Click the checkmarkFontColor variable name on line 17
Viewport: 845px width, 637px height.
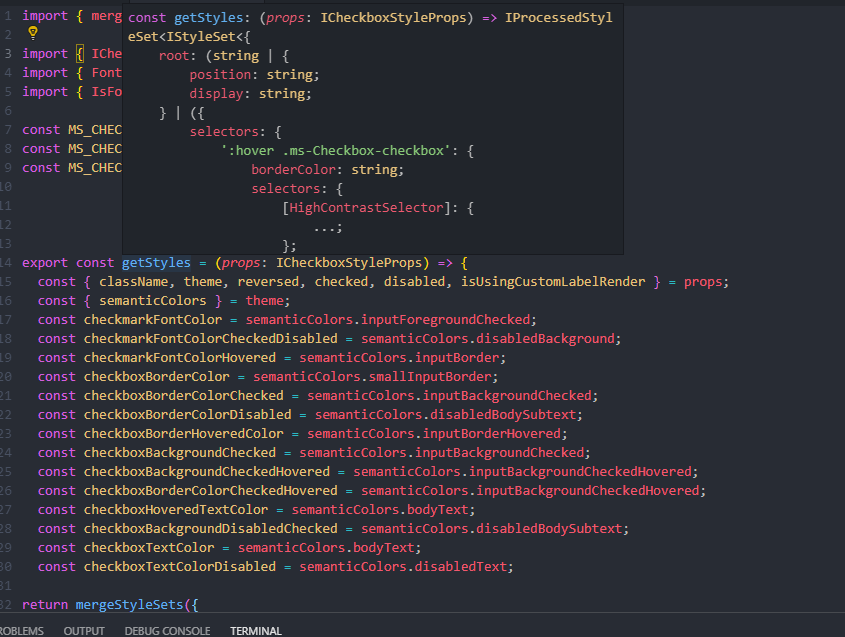coord(153,320)
